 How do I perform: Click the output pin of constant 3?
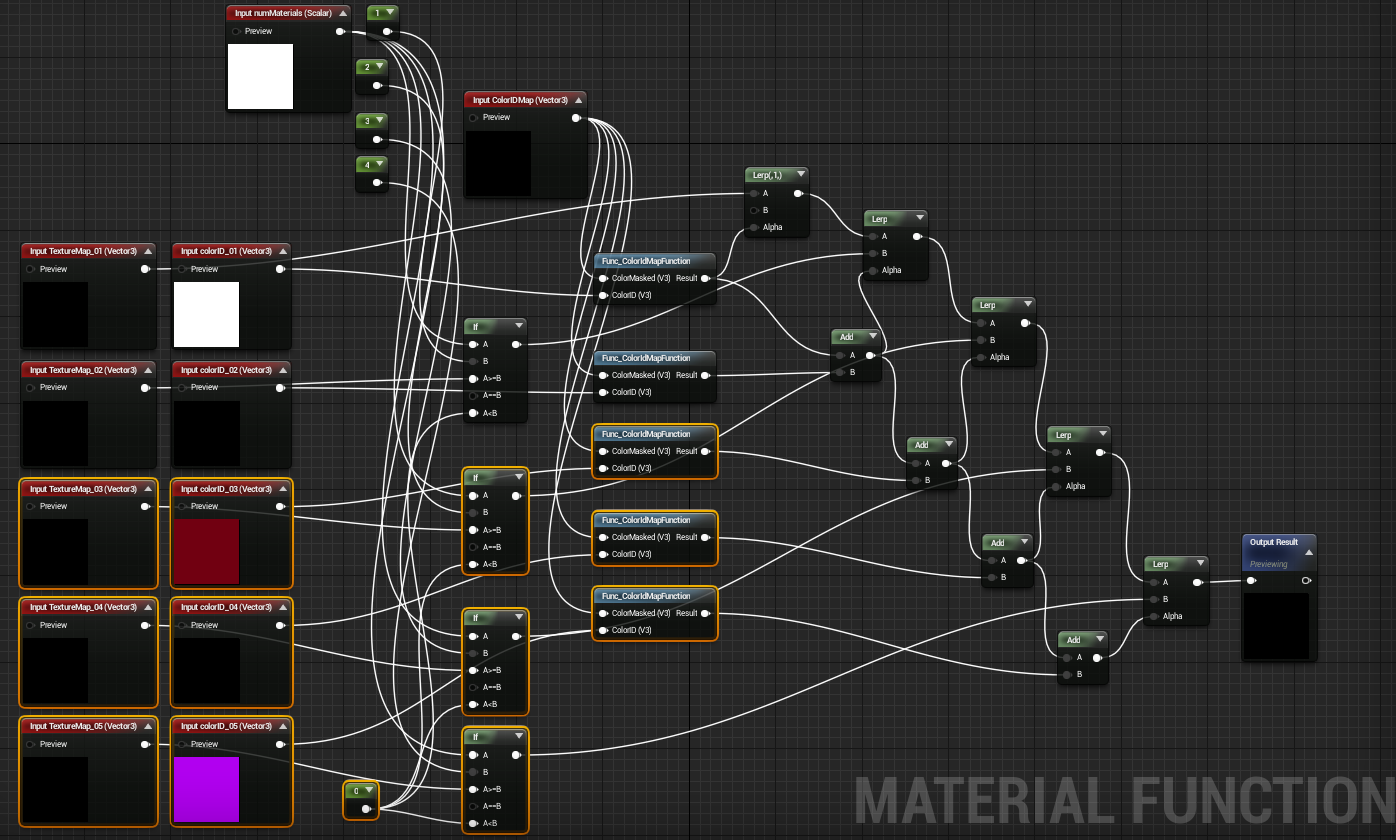click(x=377, y=140)
